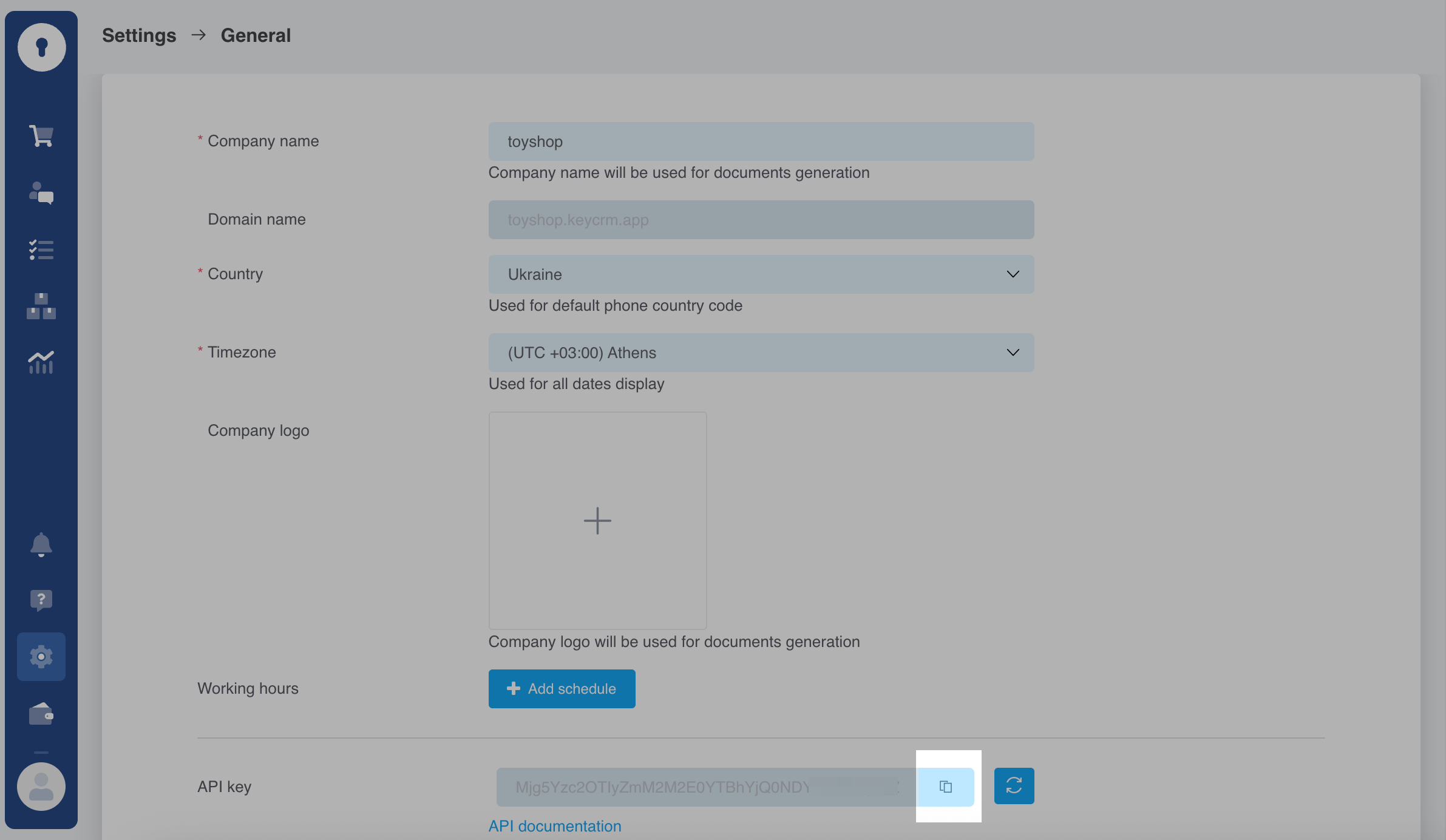Viewport: 1446px width, 840px height.
Task: Select the Settings gear in sidebar
Action: tap(41, 657)
